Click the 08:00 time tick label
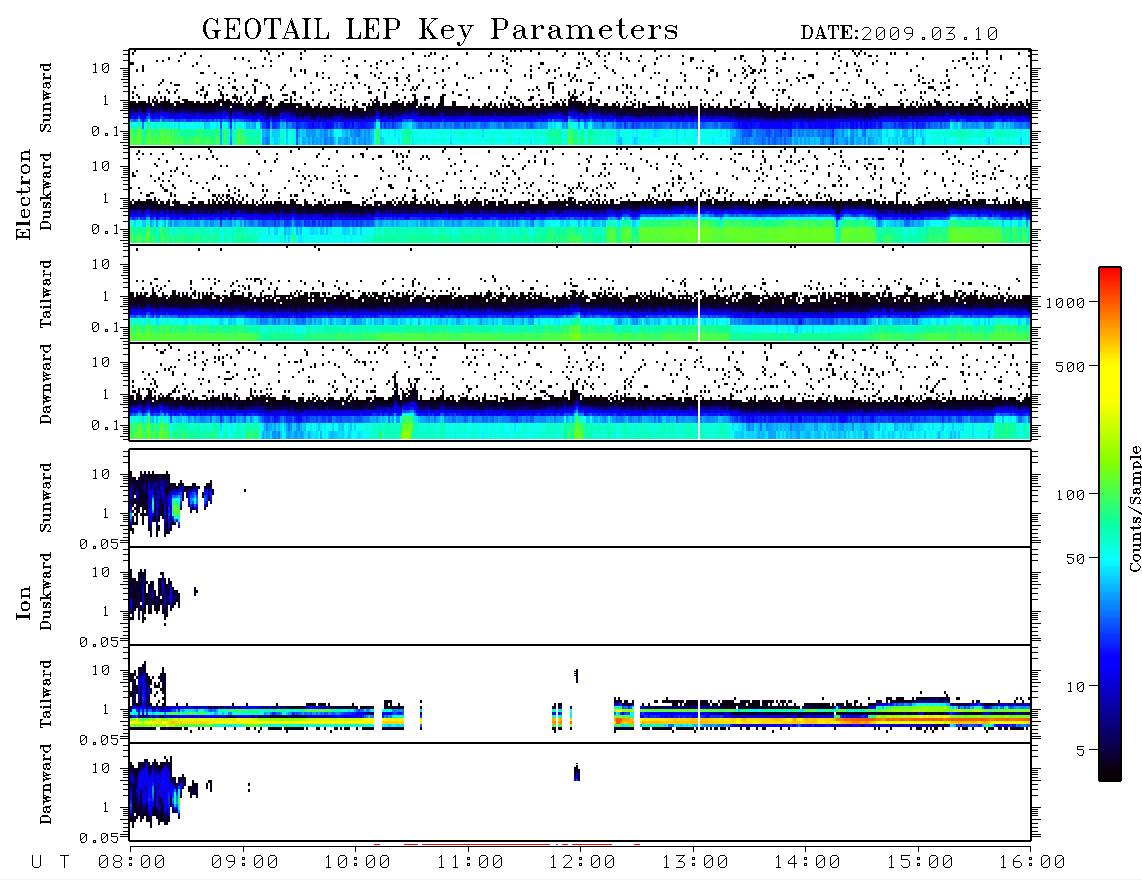 131,863
